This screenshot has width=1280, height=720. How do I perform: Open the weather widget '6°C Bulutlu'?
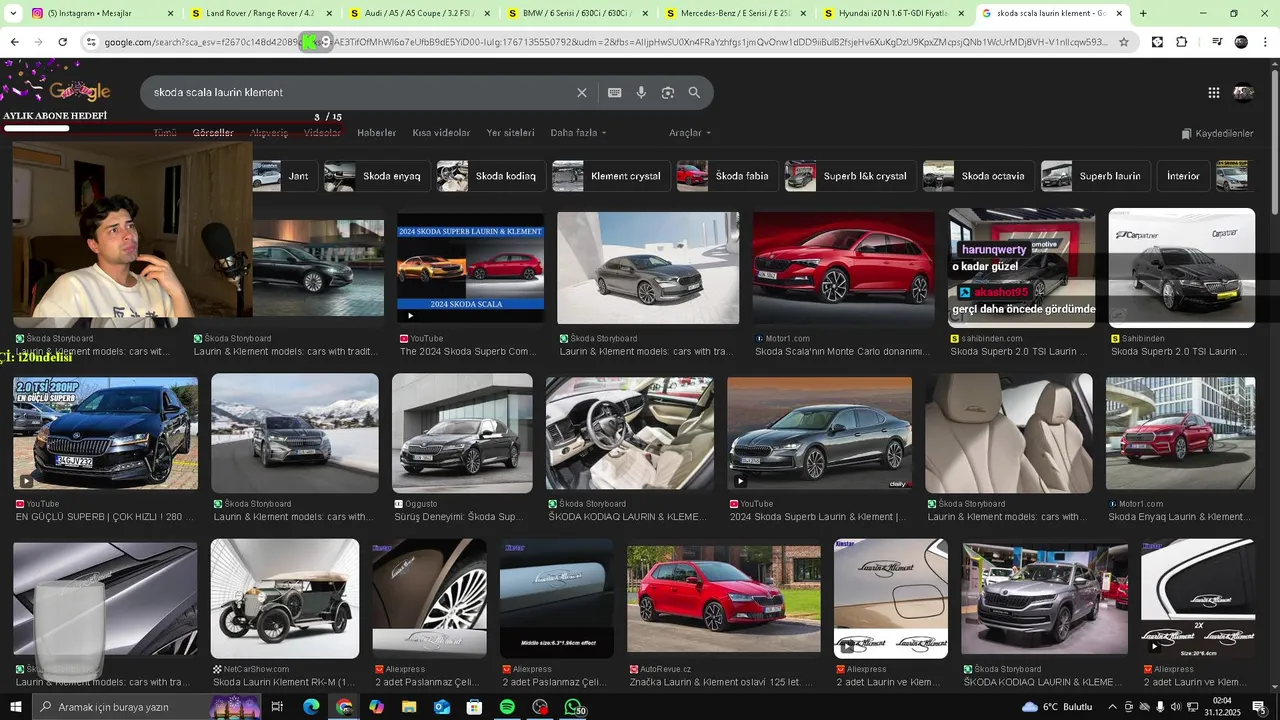pyautogui.click(x=1058, y=707)
